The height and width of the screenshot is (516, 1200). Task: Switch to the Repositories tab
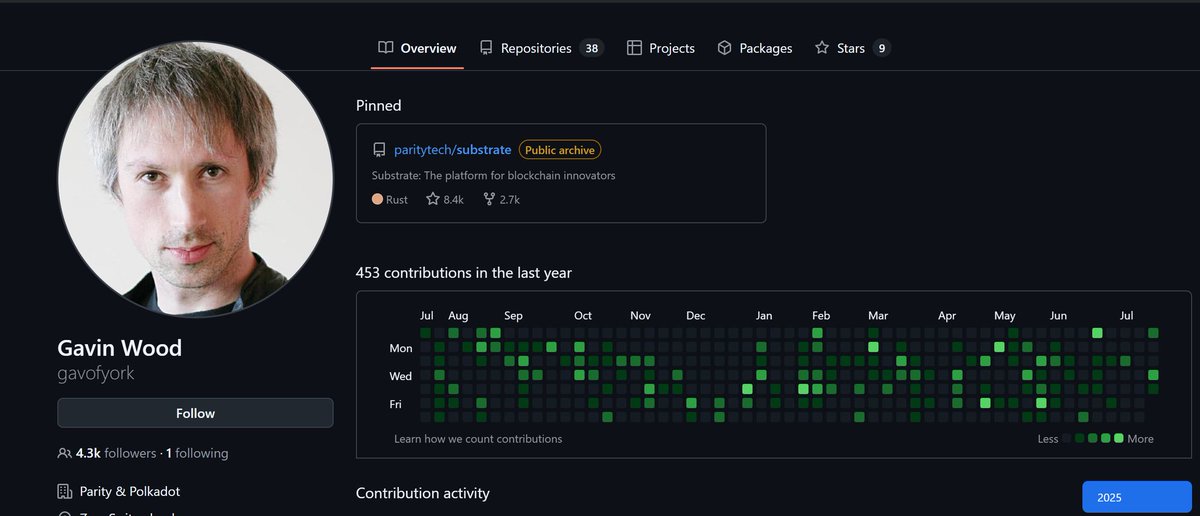coord(541,48)
